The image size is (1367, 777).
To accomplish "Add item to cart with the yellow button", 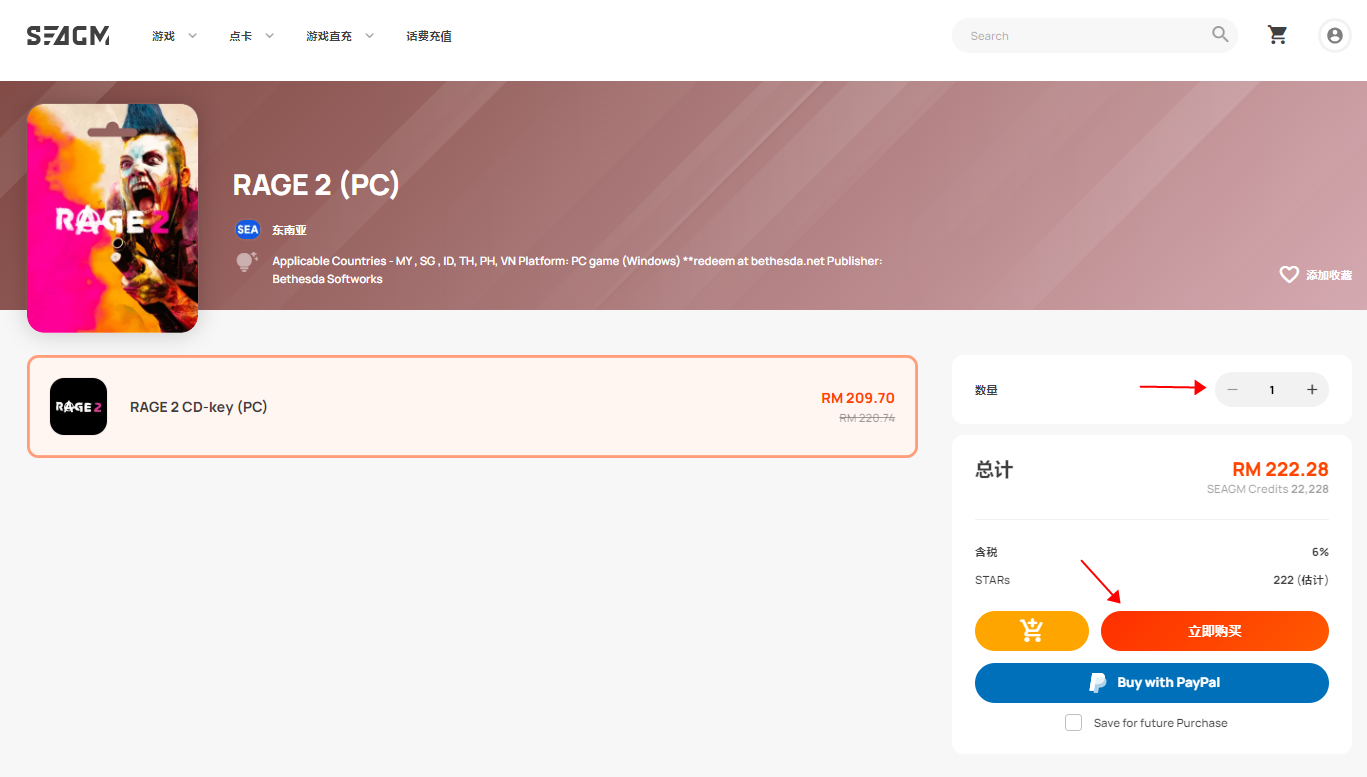I will point(1031,631).
